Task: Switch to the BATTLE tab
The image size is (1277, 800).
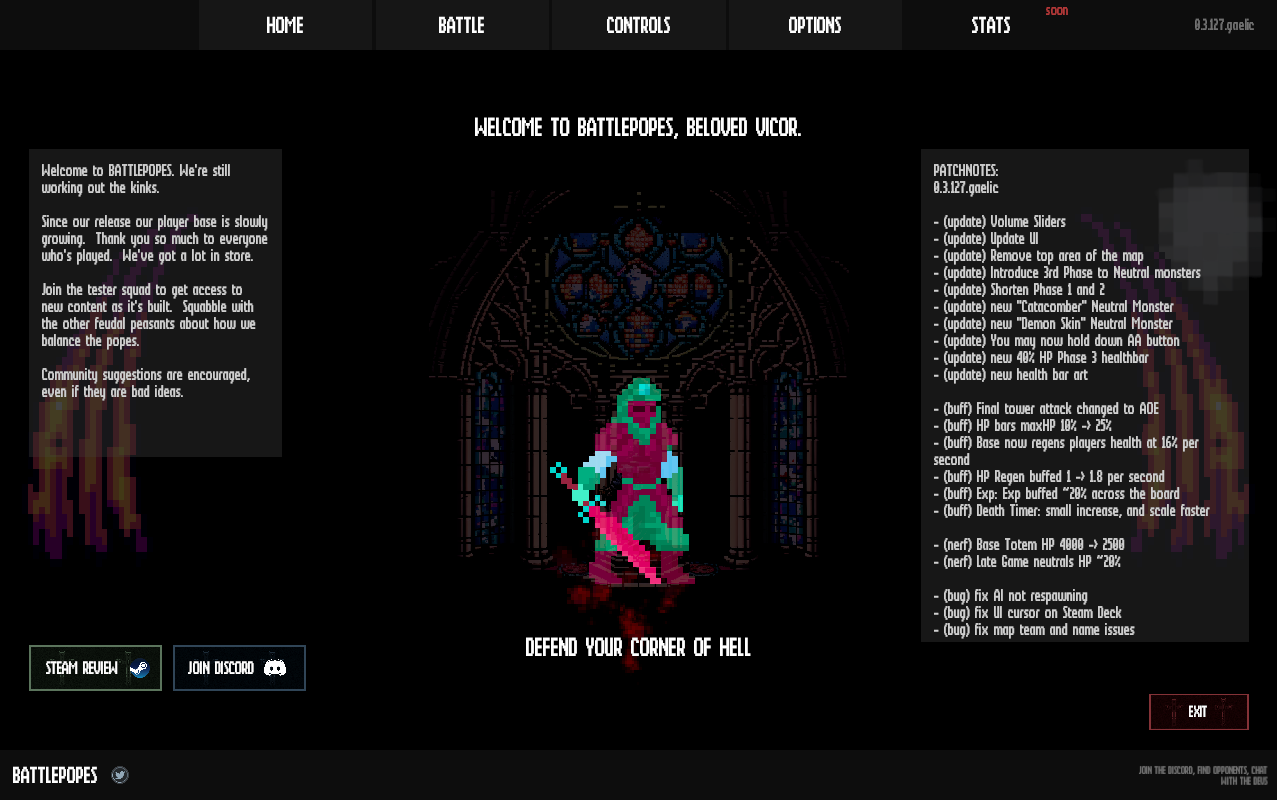Action: click(x=462, y=25)
